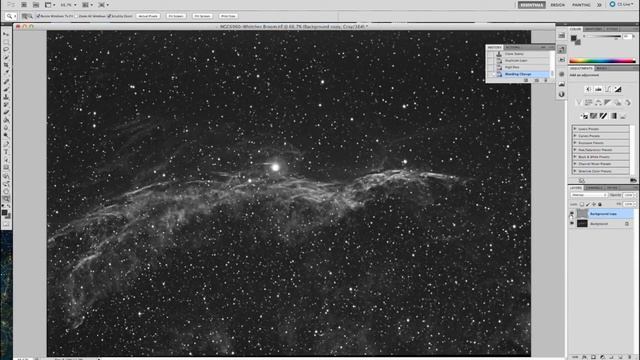Select the Crop tool

[6, 65]
